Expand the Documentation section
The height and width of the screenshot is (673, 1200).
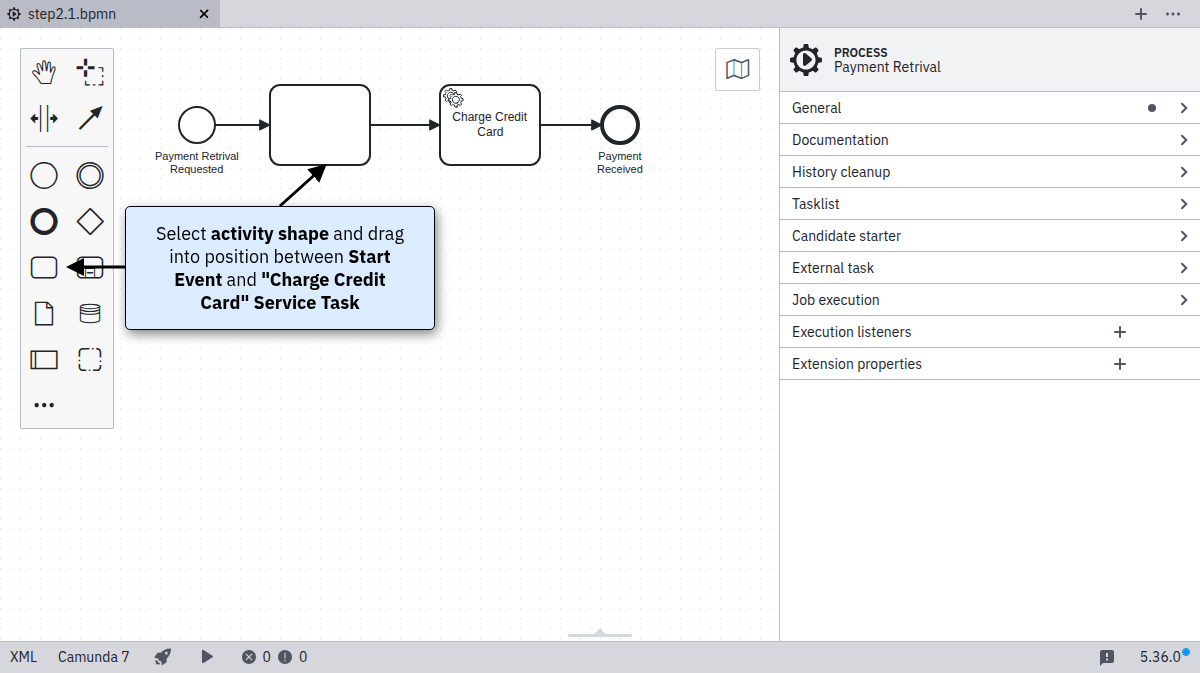click(989, 140)
